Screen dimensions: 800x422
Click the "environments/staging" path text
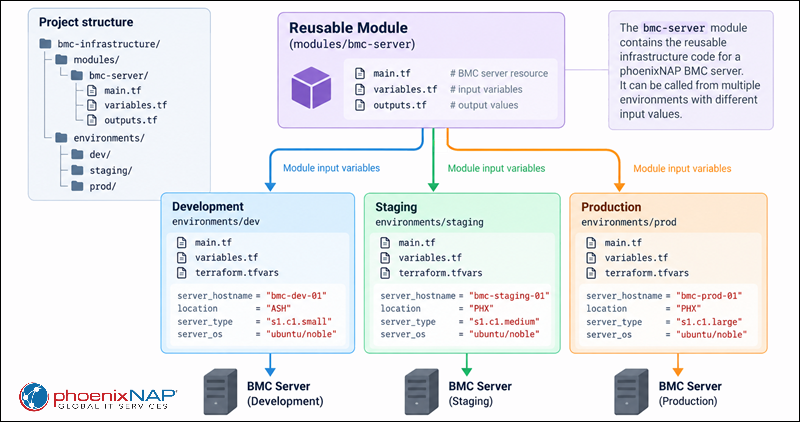430,222
